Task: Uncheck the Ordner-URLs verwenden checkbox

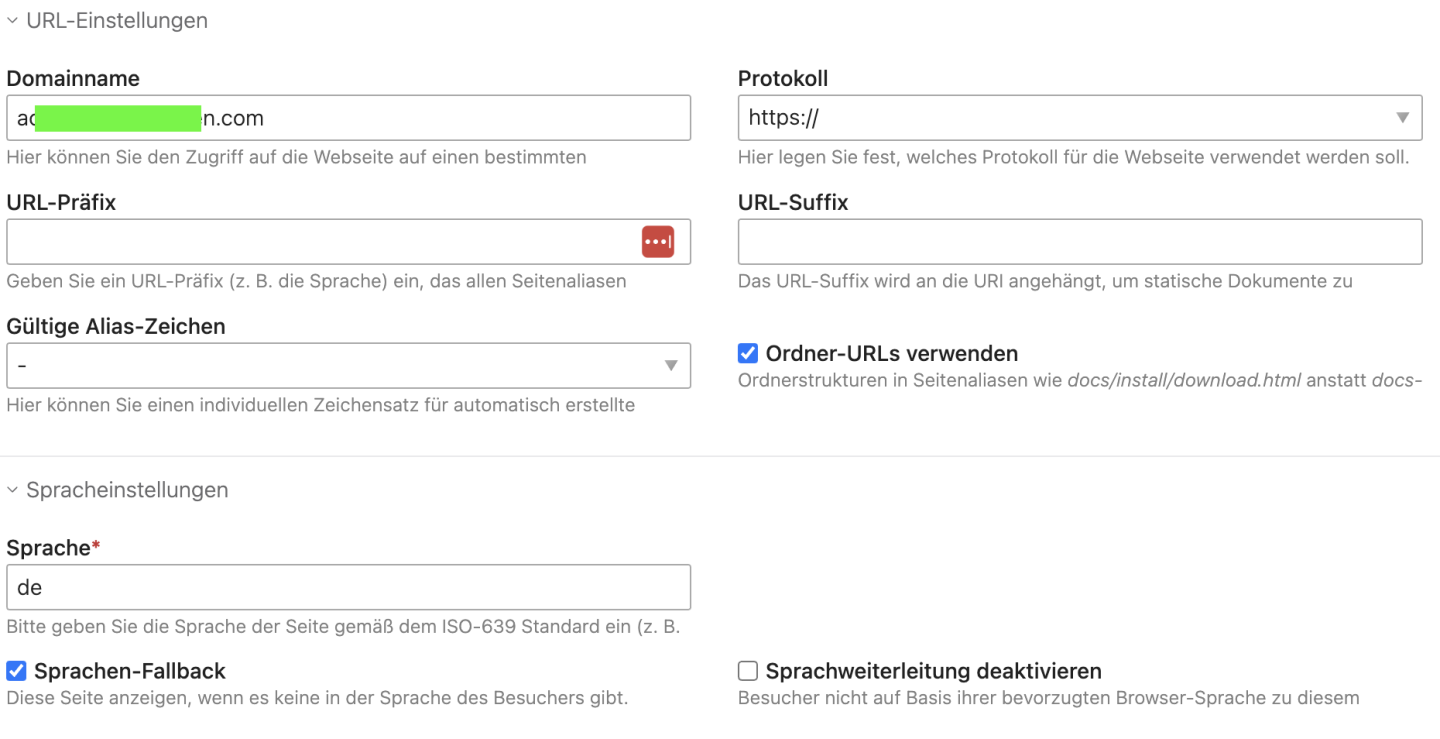Action: tap(747, 353)
